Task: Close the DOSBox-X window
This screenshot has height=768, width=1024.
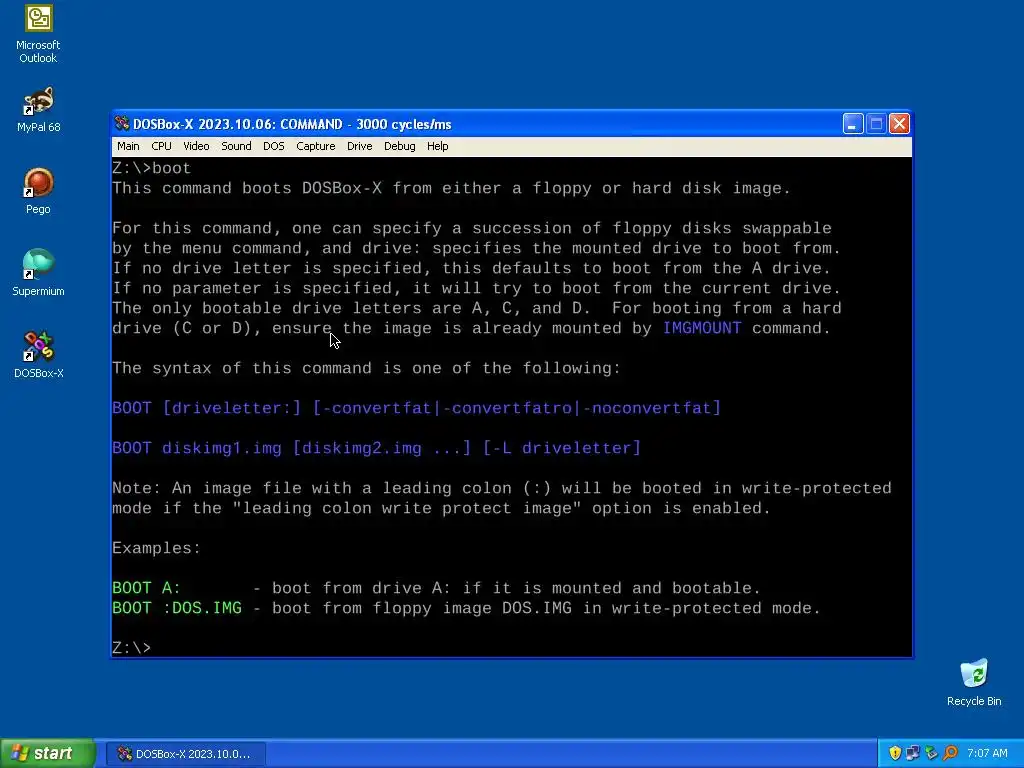Action: pos(899,124)
